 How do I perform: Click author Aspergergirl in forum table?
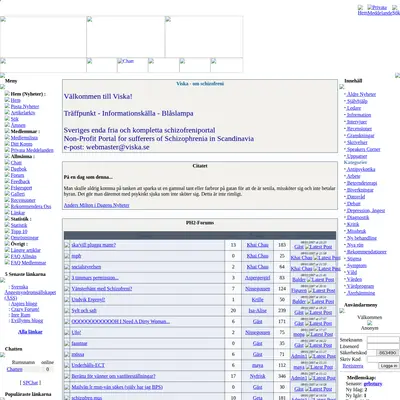pyautogui.click(x=257, y=278)
